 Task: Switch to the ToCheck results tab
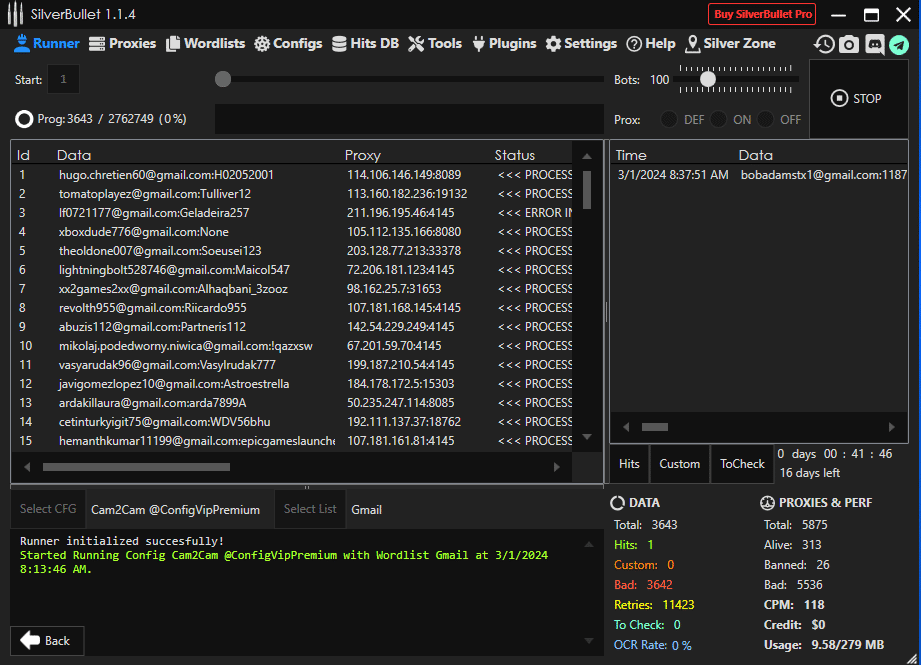click(x=742, y=464)
